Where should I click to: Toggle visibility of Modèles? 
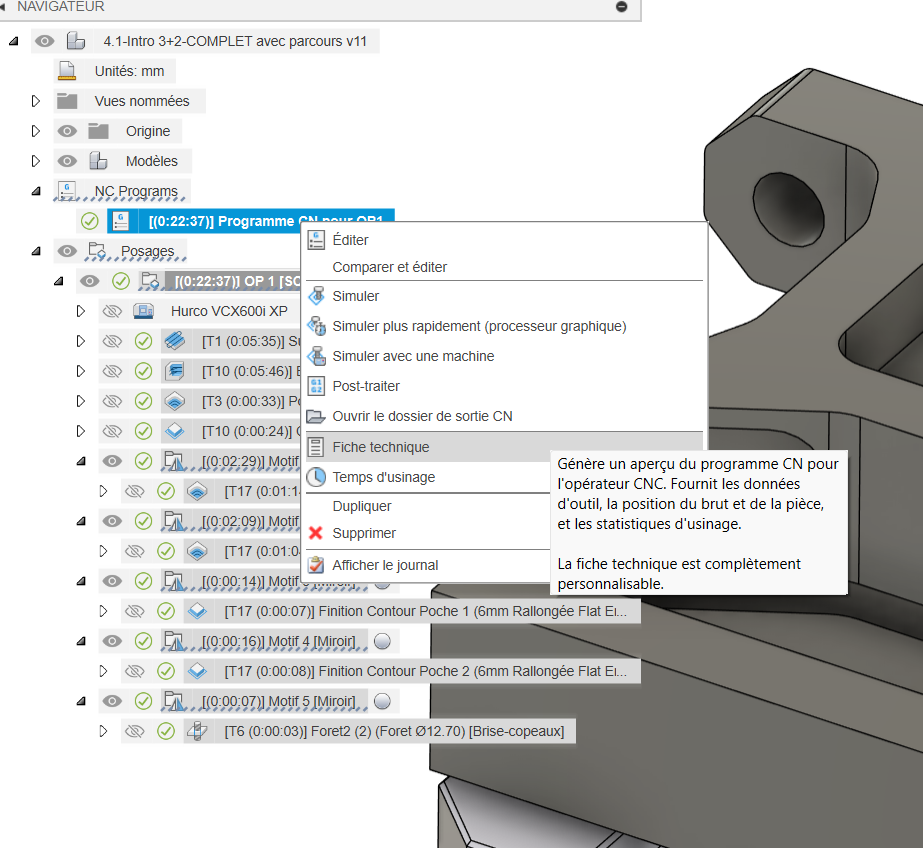coord(67,161)
